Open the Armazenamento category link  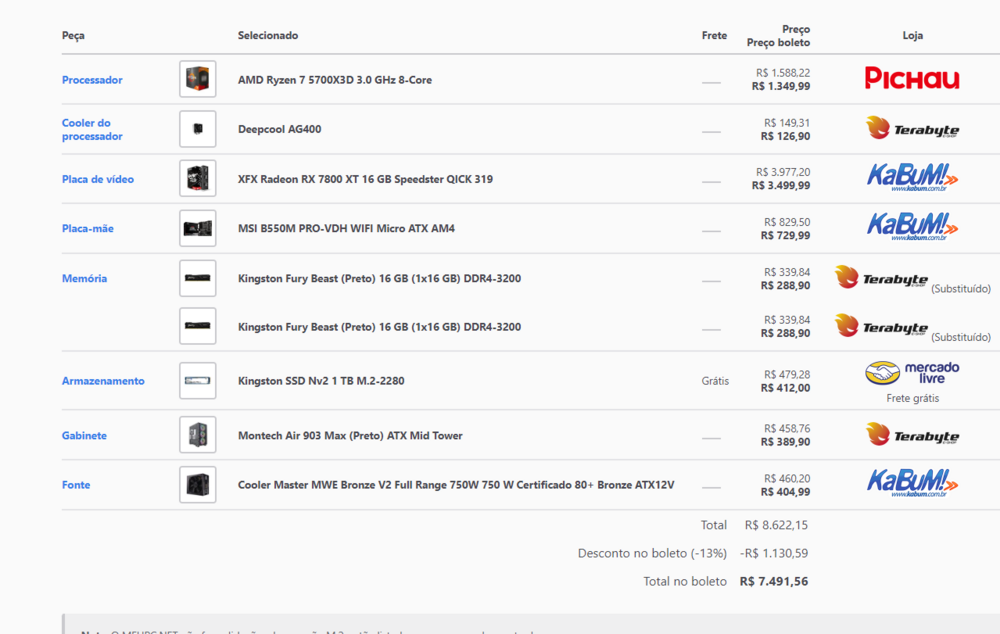click(103, 381)
